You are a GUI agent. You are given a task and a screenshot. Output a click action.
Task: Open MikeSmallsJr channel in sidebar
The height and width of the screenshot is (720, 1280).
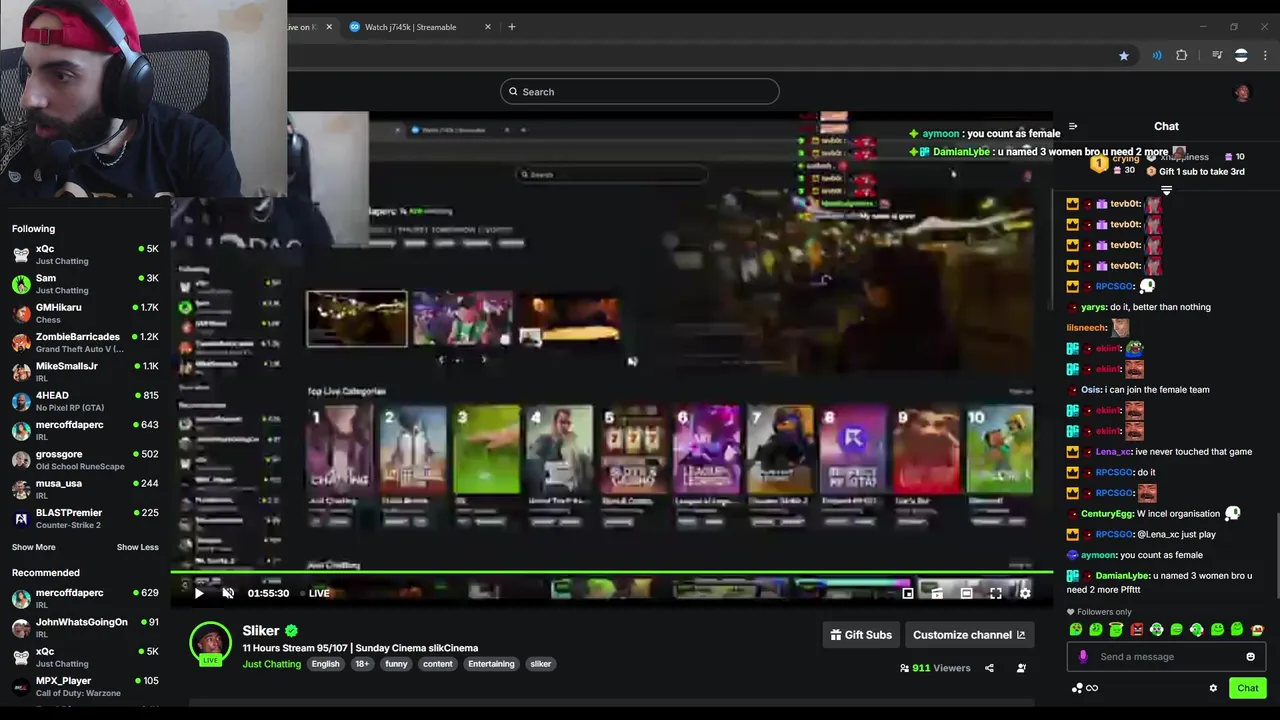point(85,372)
